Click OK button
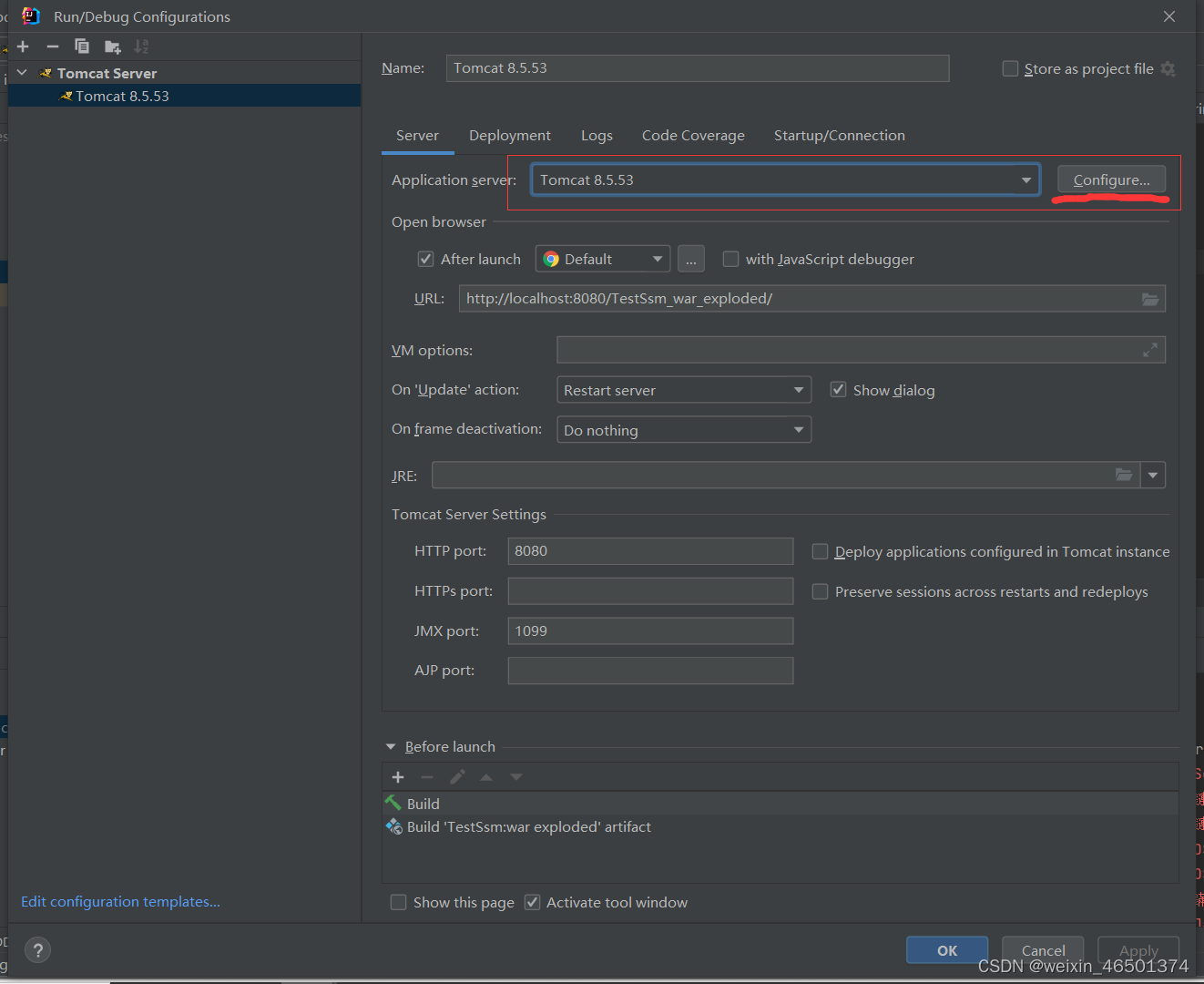The width and height of the screenshot is (1204, 984). 947,950
